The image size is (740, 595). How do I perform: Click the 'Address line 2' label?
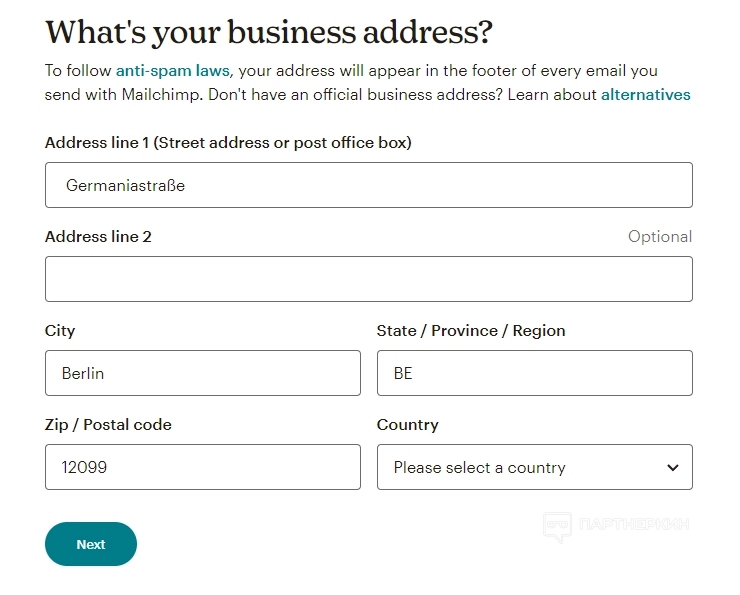[98, 237]
